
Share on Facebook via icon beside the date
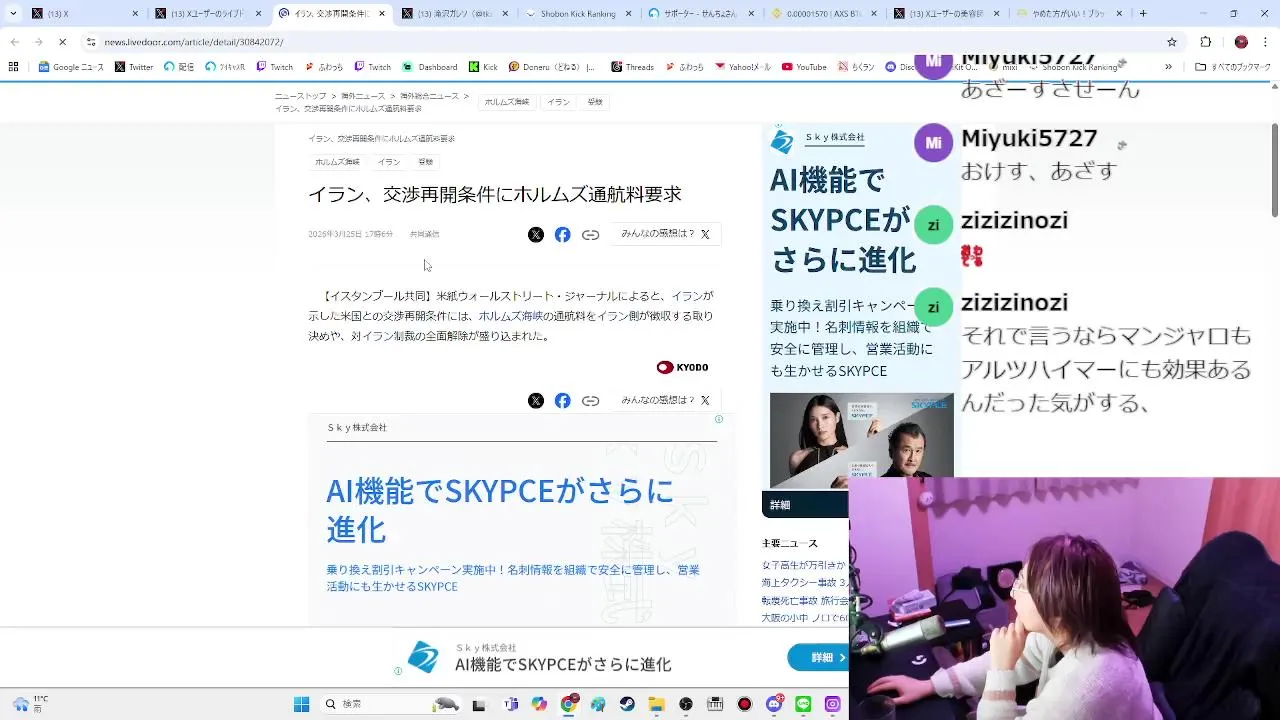tap(563, 234)
